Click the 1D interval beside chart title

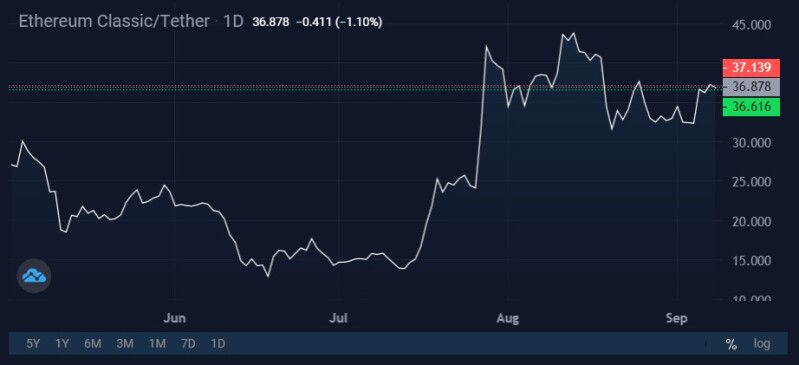pos(233,22)
